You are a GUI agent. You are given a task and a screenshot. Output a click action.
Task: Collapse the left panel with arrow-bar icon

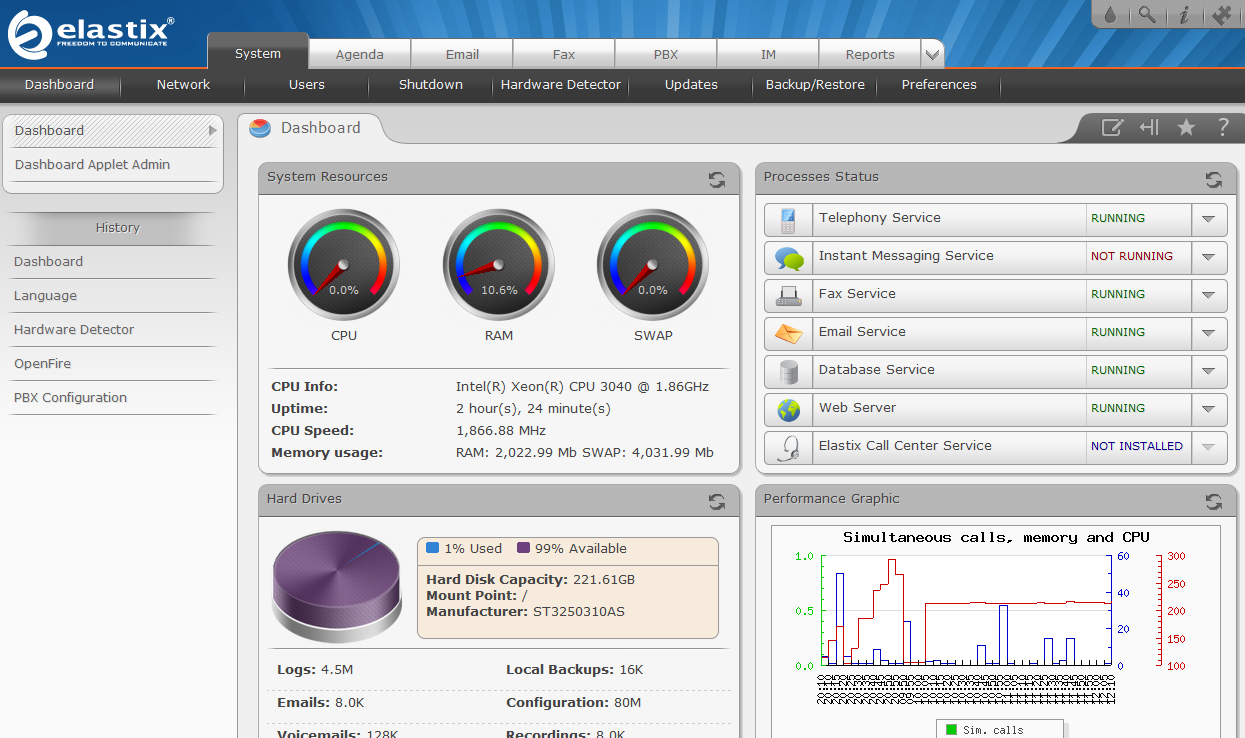click(x=1149, y=127)
